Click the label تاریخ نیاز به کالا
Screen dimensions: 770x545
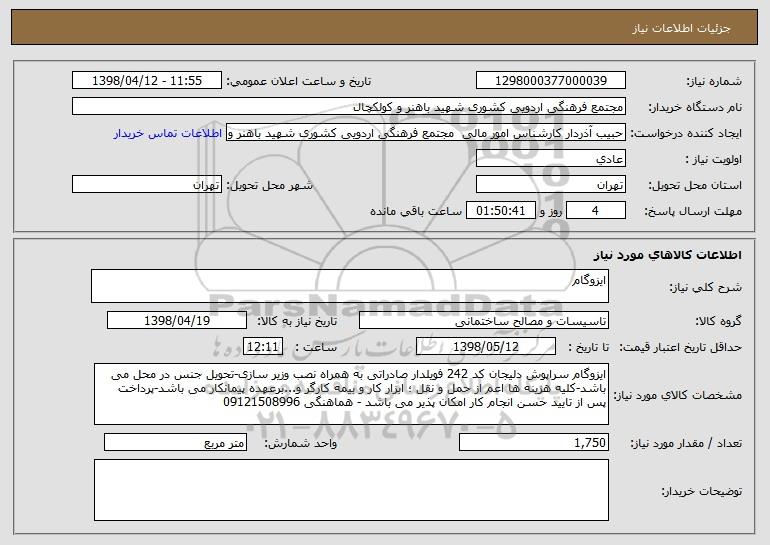(x=297, y=322)
